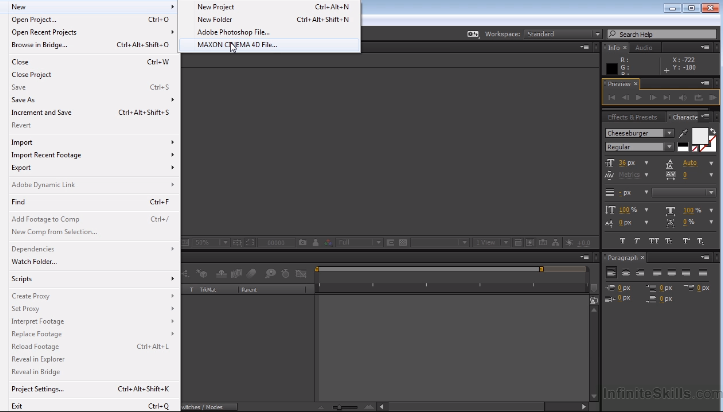The image size is (723, 412).
Task: Expand the Export submenu
Action: pyautogui.click(x=92, y=168)
